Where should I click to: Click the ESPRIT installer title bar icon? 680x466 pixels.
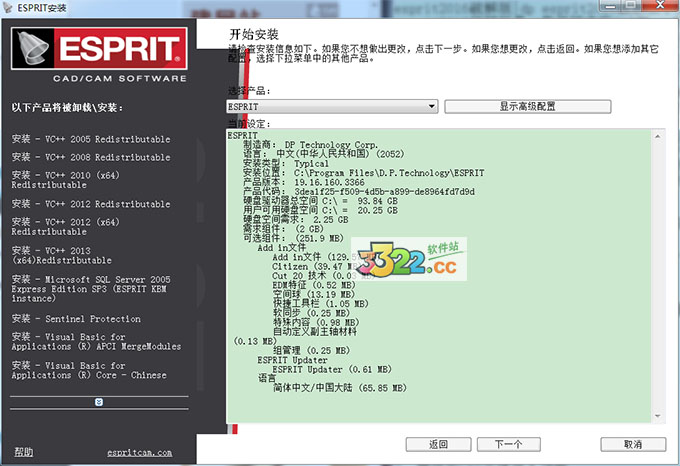[7, 8]
